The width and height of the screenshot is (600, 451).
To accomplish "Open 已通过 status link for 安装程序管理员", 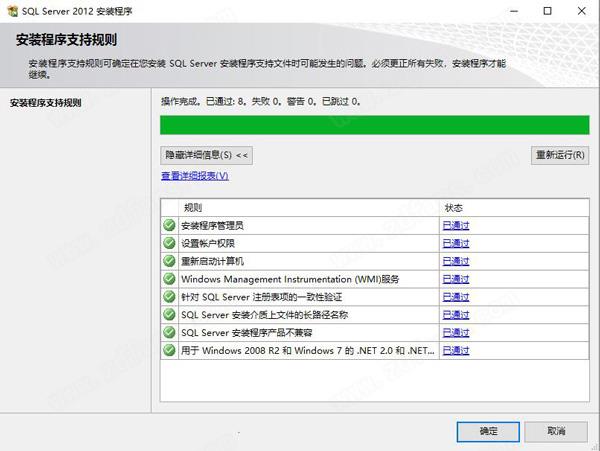I will [x=456, y=225].
